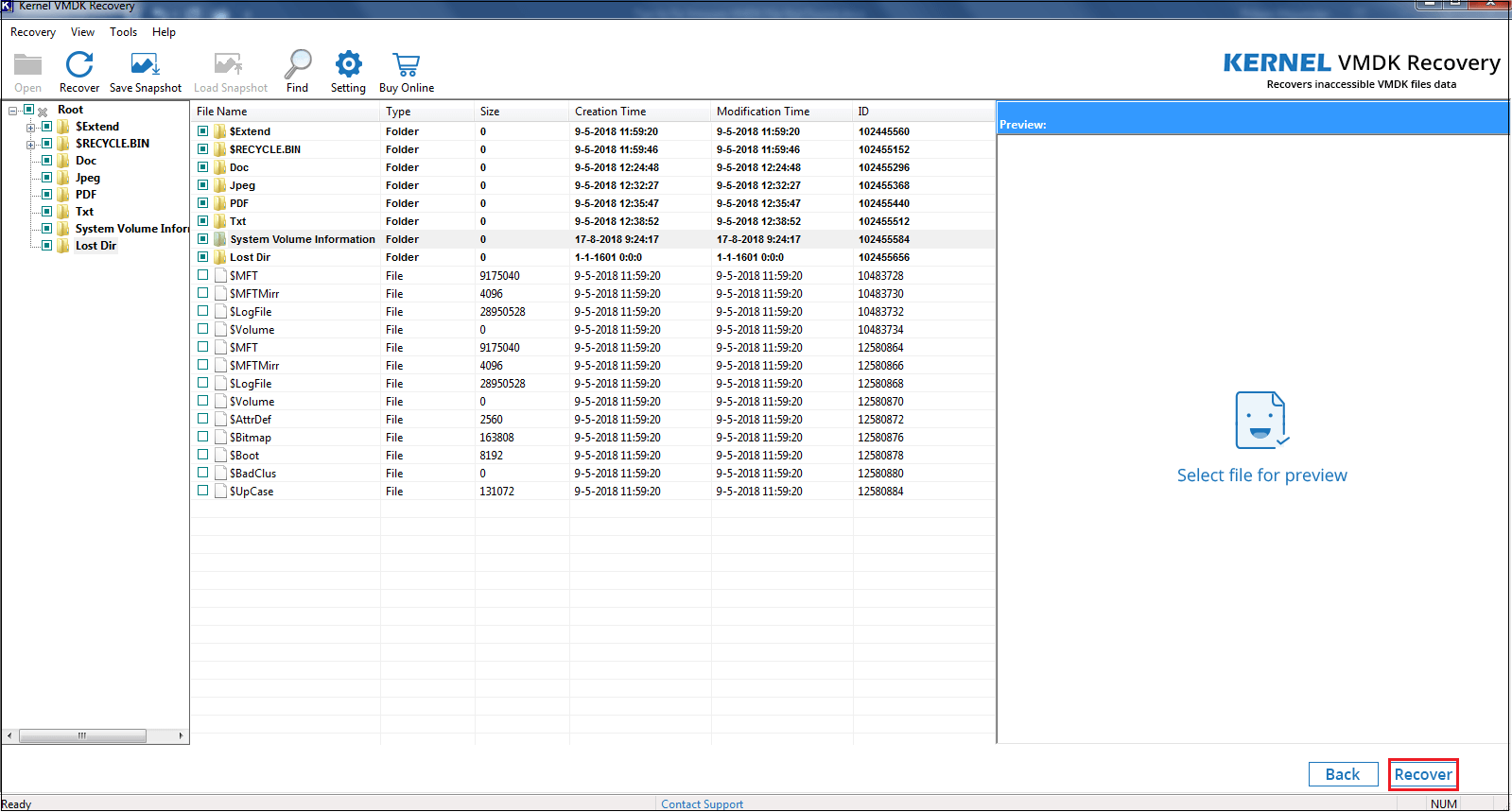This screenshot has height=812, width=1512.
Task: Open the View menu
Action: pyautogui.click(x=82, y=32)
